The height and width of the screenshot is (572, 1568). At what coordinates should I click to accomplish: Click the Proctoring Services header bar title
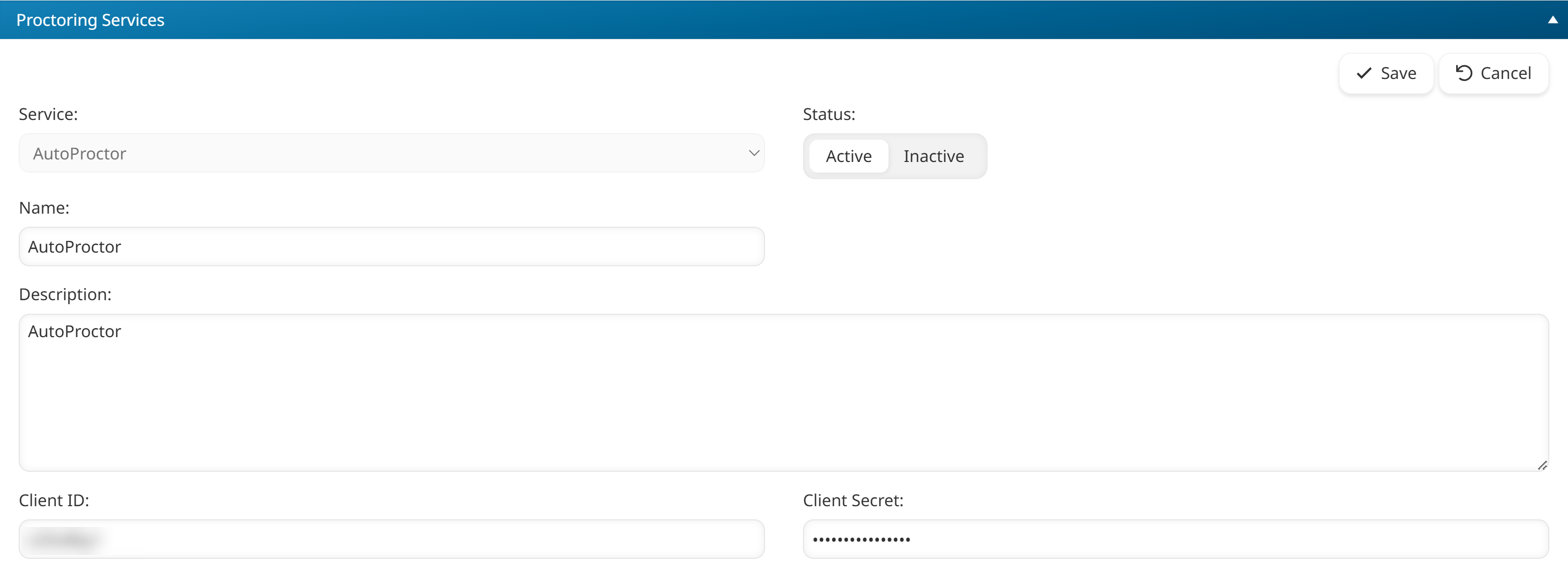click(90, 19)
